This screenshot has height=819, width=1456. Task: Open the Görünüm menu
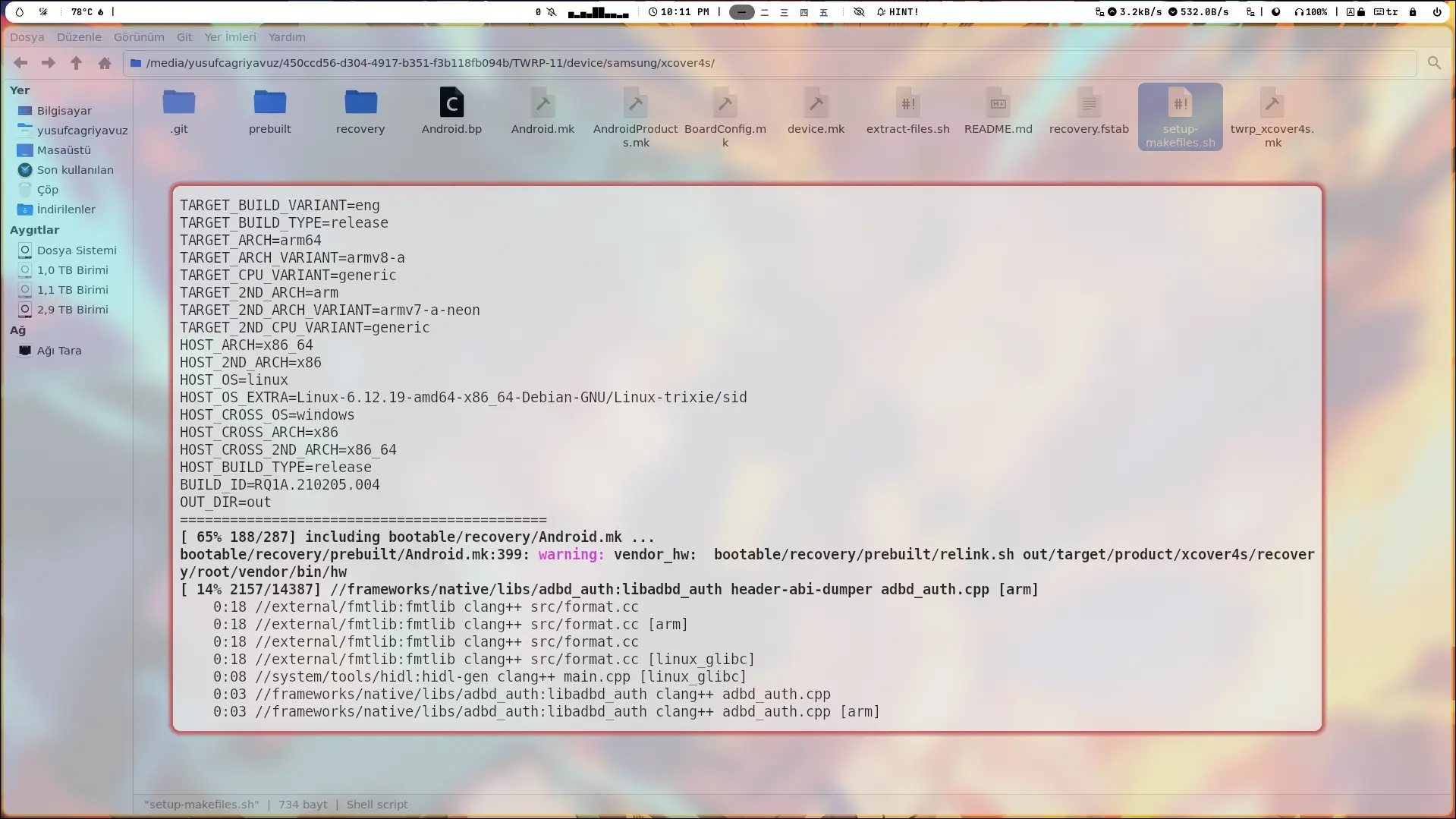click(x=139, y=37)
